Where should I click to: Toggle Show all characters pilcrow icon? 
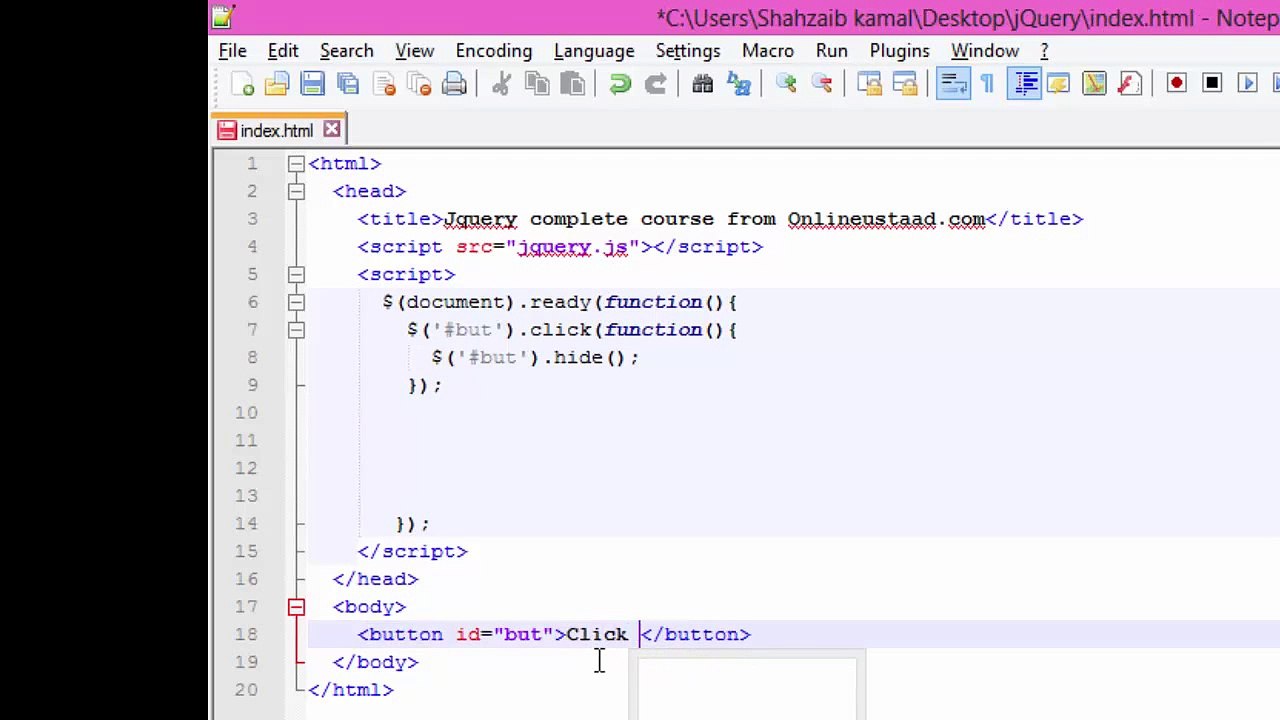[x=988, y=85]
